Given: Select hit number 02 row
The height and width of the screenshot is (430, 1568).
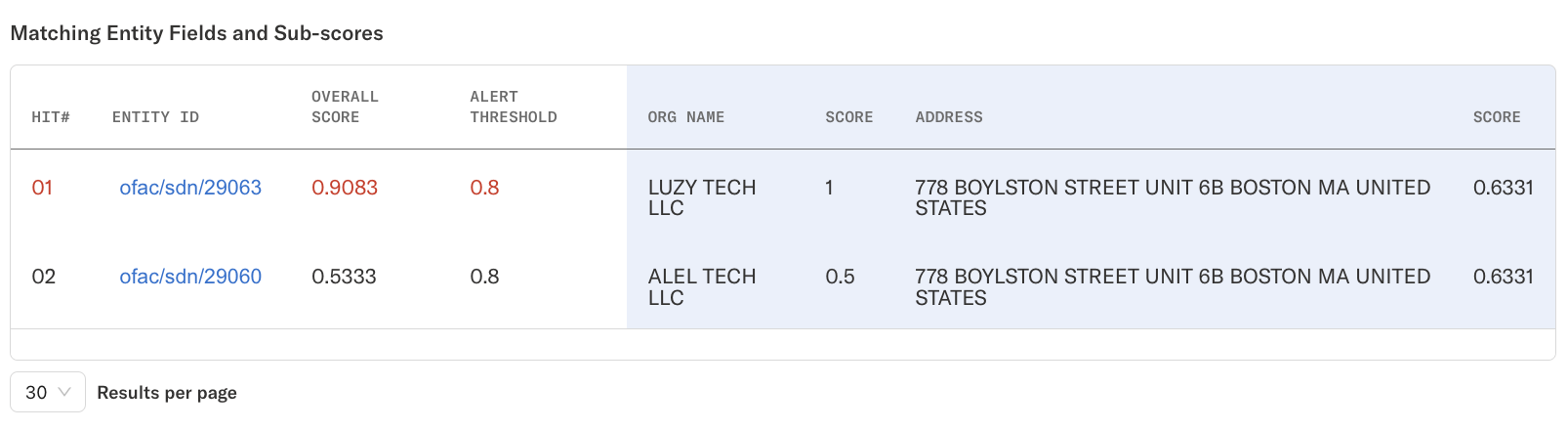Looking at the screenshot, I should coord(43,277).
